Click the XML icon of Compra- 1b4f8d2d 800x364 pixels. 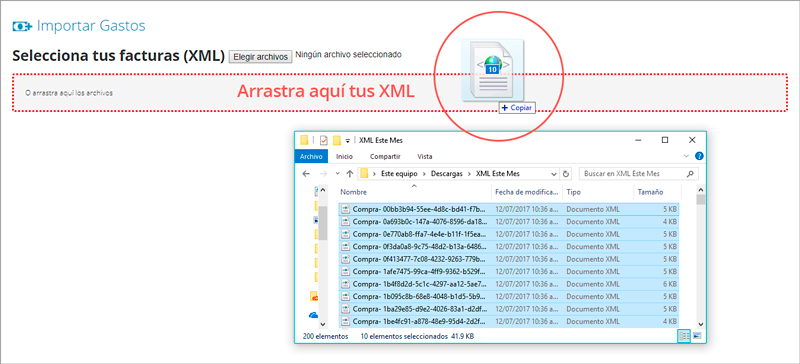346,284
